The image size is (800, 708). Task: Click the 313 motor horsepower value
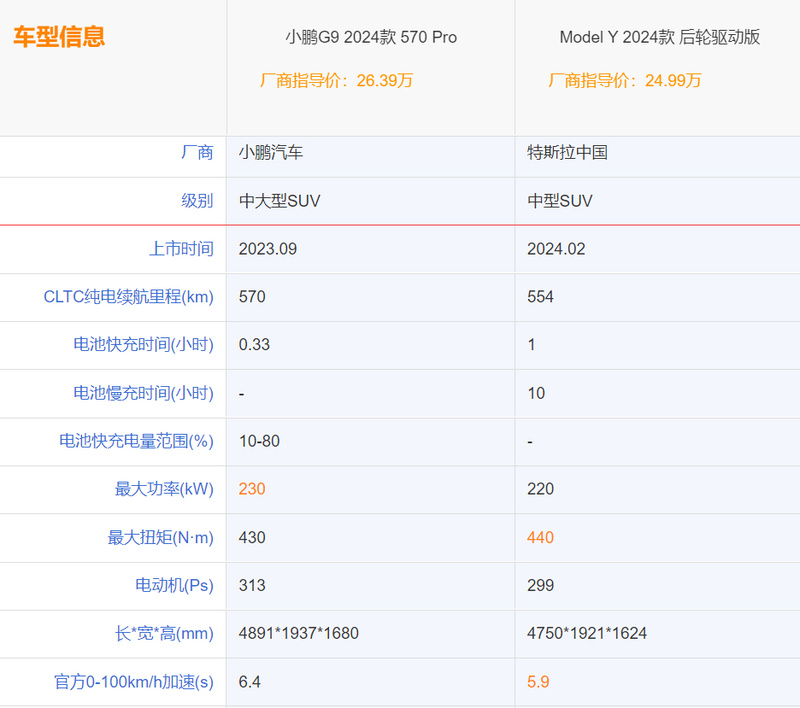(x=252, y=586)
